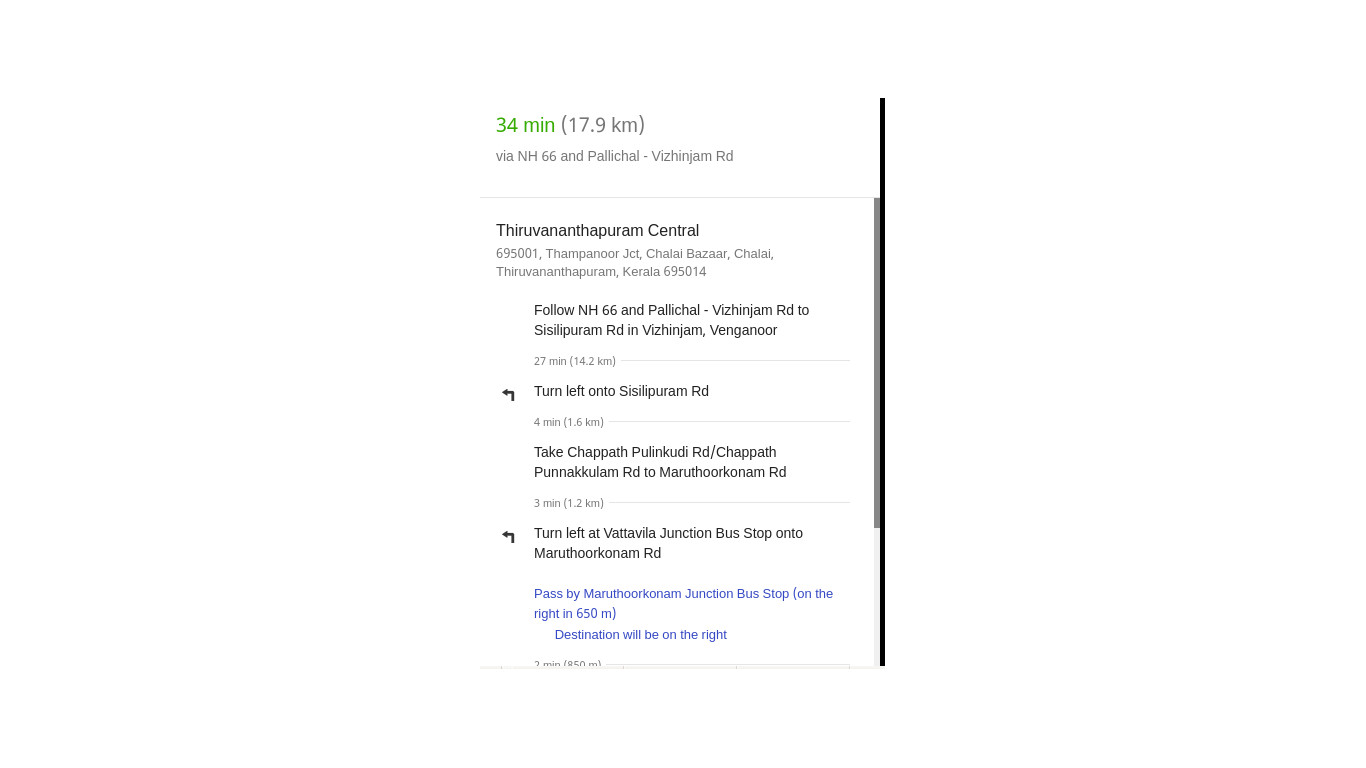
Task: Click the Destination will be on the right link
Action: [640, 635]
